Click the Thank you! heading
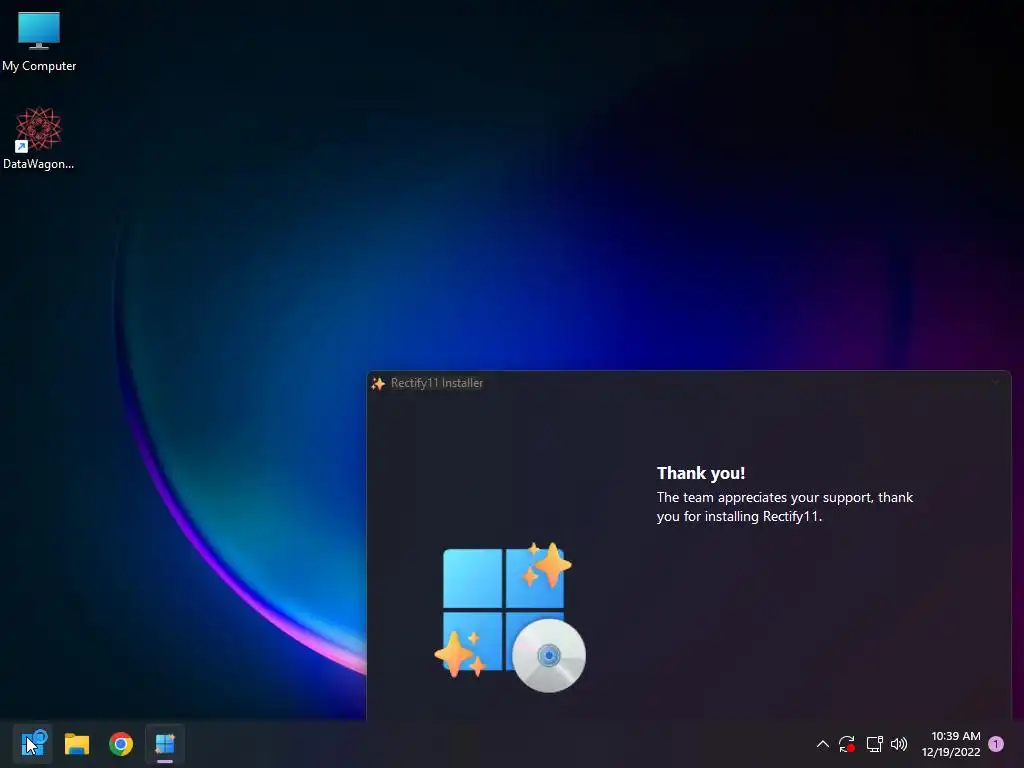The width and height of the screenshot is (1024, 768). pos(701,473)
